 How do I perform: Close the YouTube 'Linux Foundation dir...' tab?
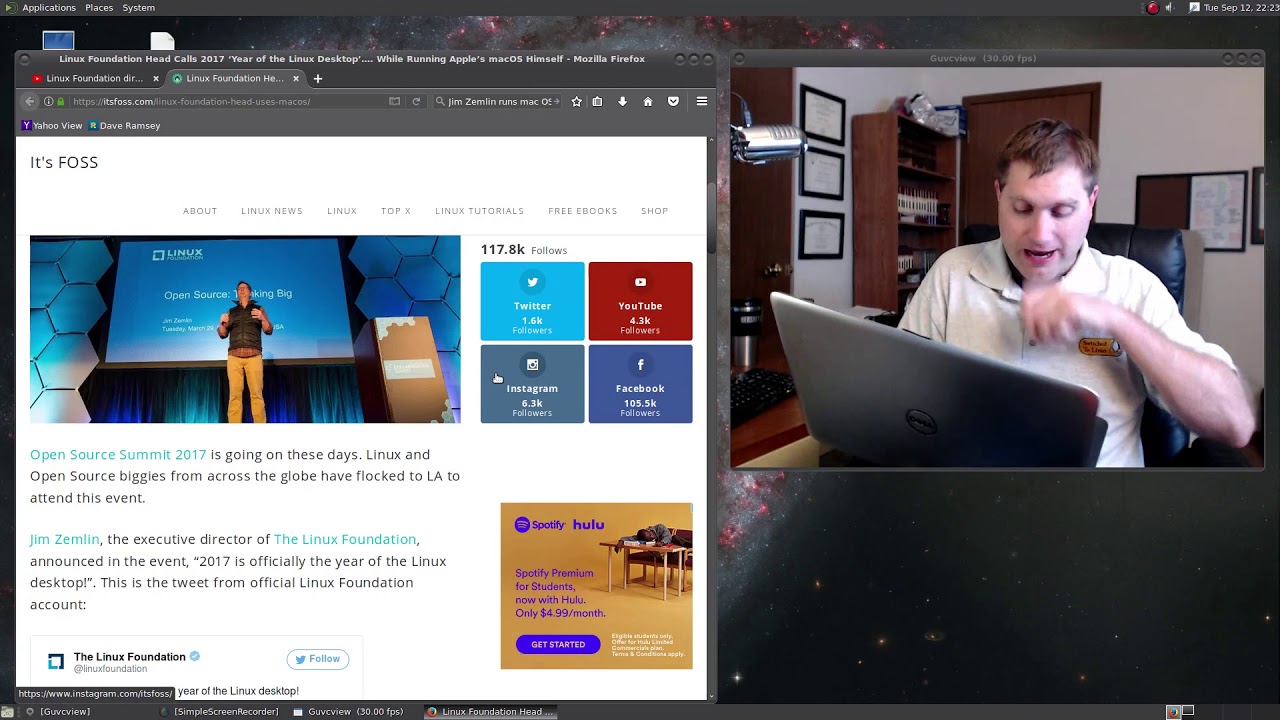[156, 78]
